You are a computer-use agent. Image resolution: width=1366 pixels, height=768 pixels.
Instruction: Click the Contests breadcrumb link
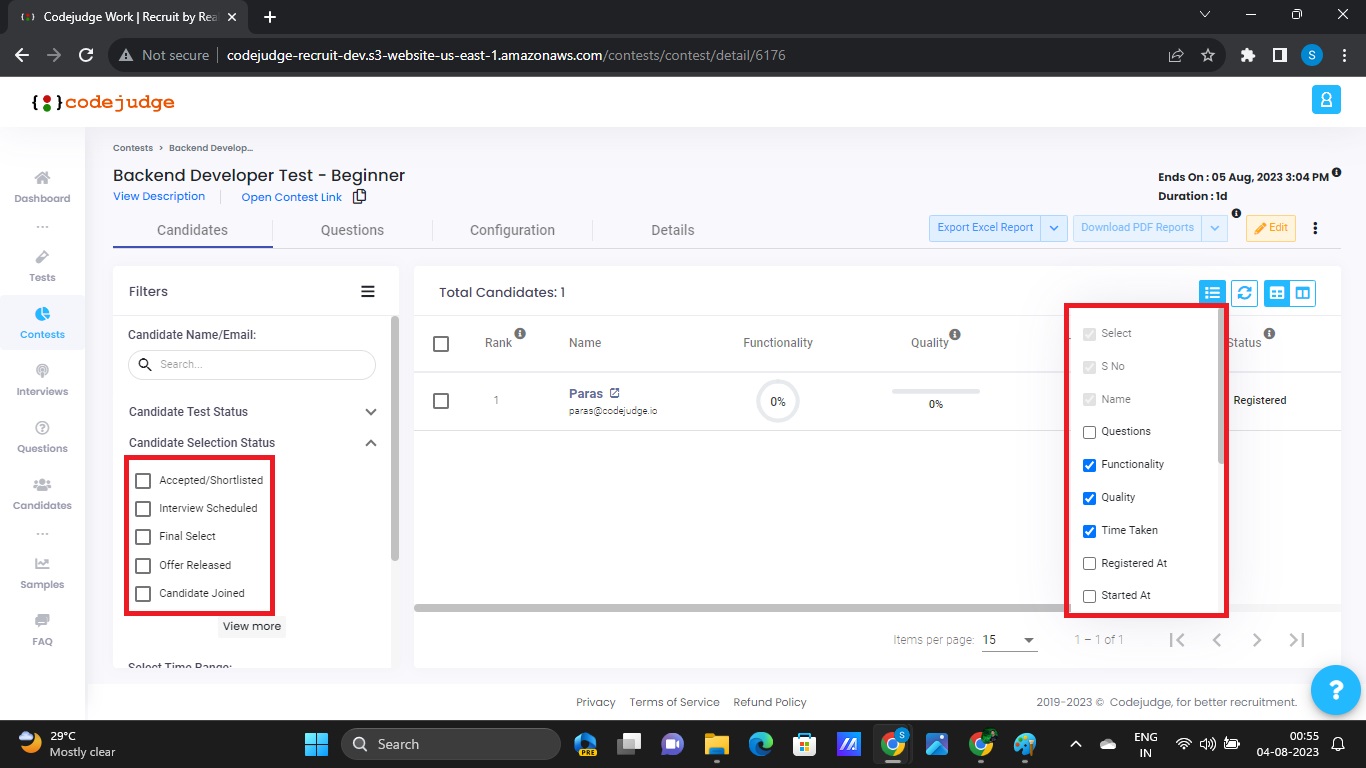pyautogui.click(x=133, y=148)
